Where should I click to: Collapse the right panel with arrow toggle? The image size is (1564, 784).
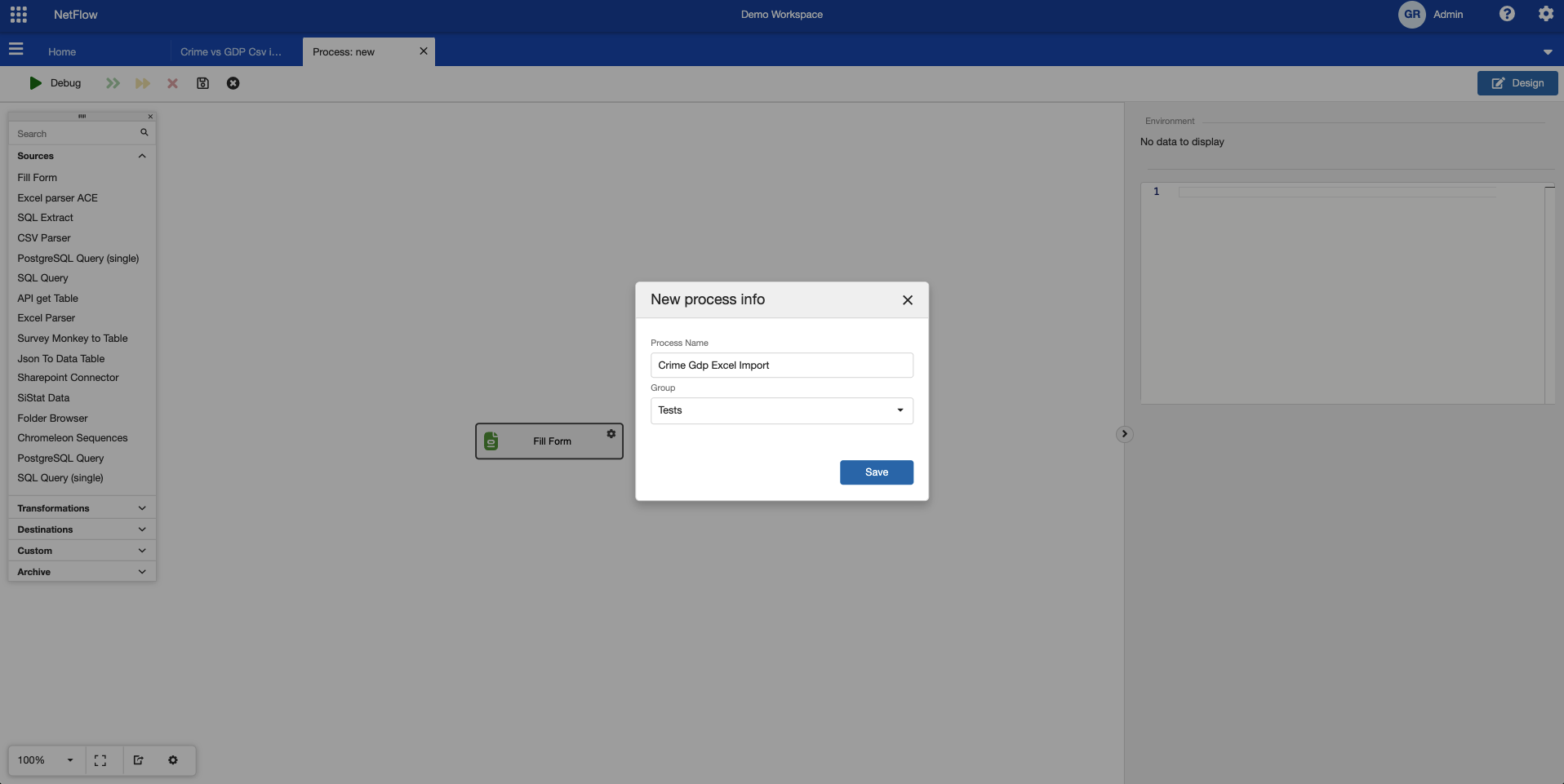1124,434
